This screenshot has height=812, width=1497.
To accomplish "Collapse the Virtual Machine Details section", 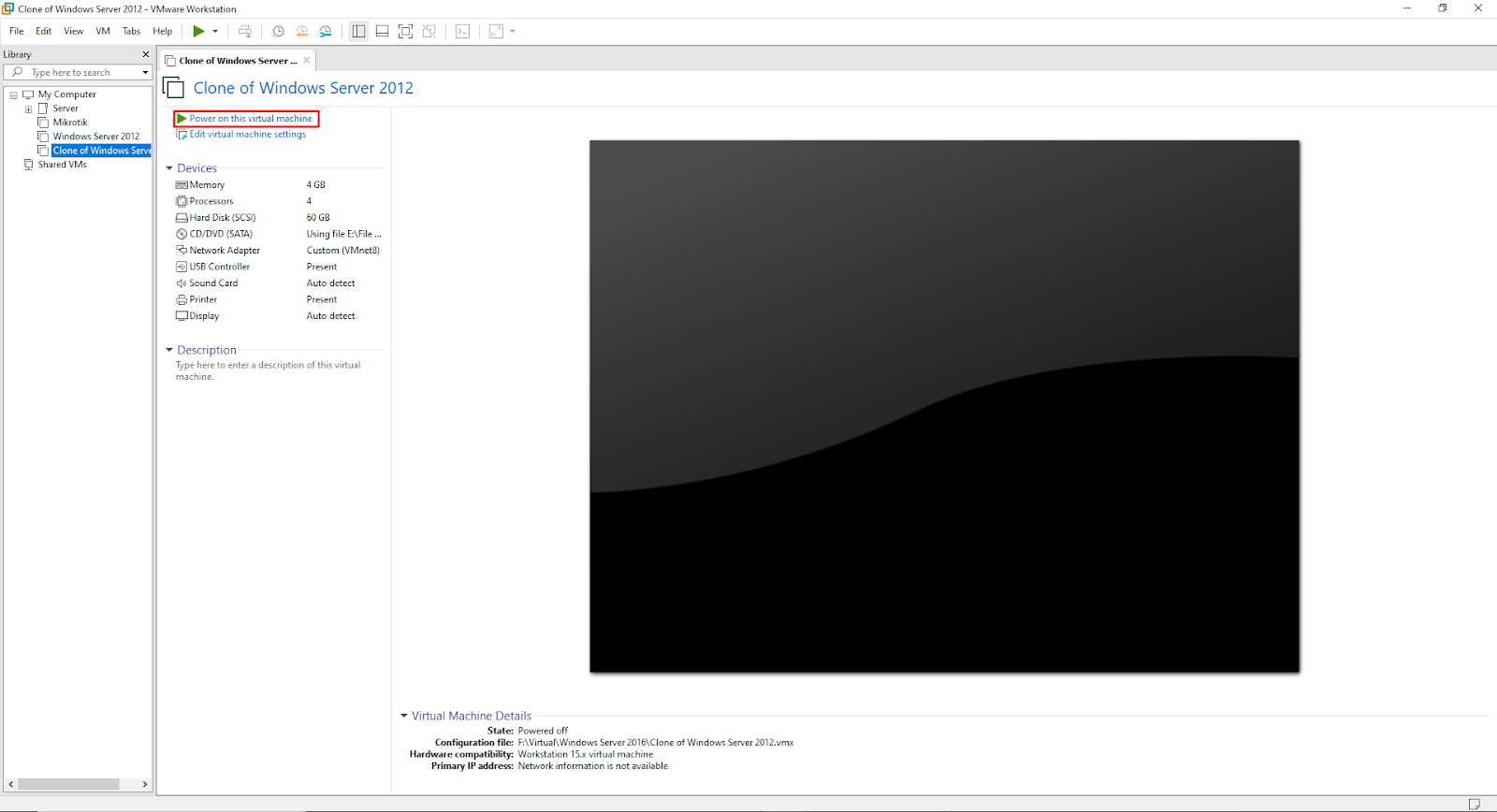I will 404,716.
